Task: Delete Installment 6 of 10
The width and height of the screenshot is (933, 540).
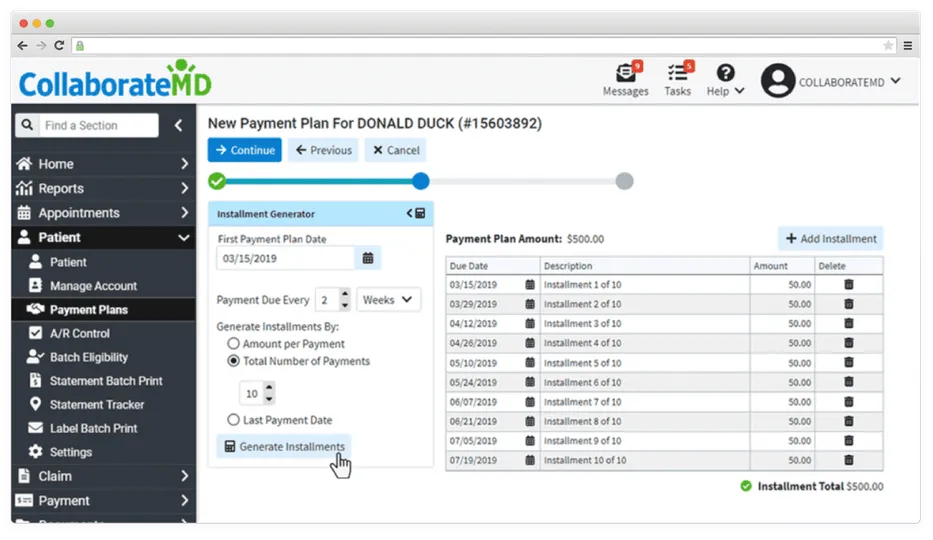Action: (849, 382)
